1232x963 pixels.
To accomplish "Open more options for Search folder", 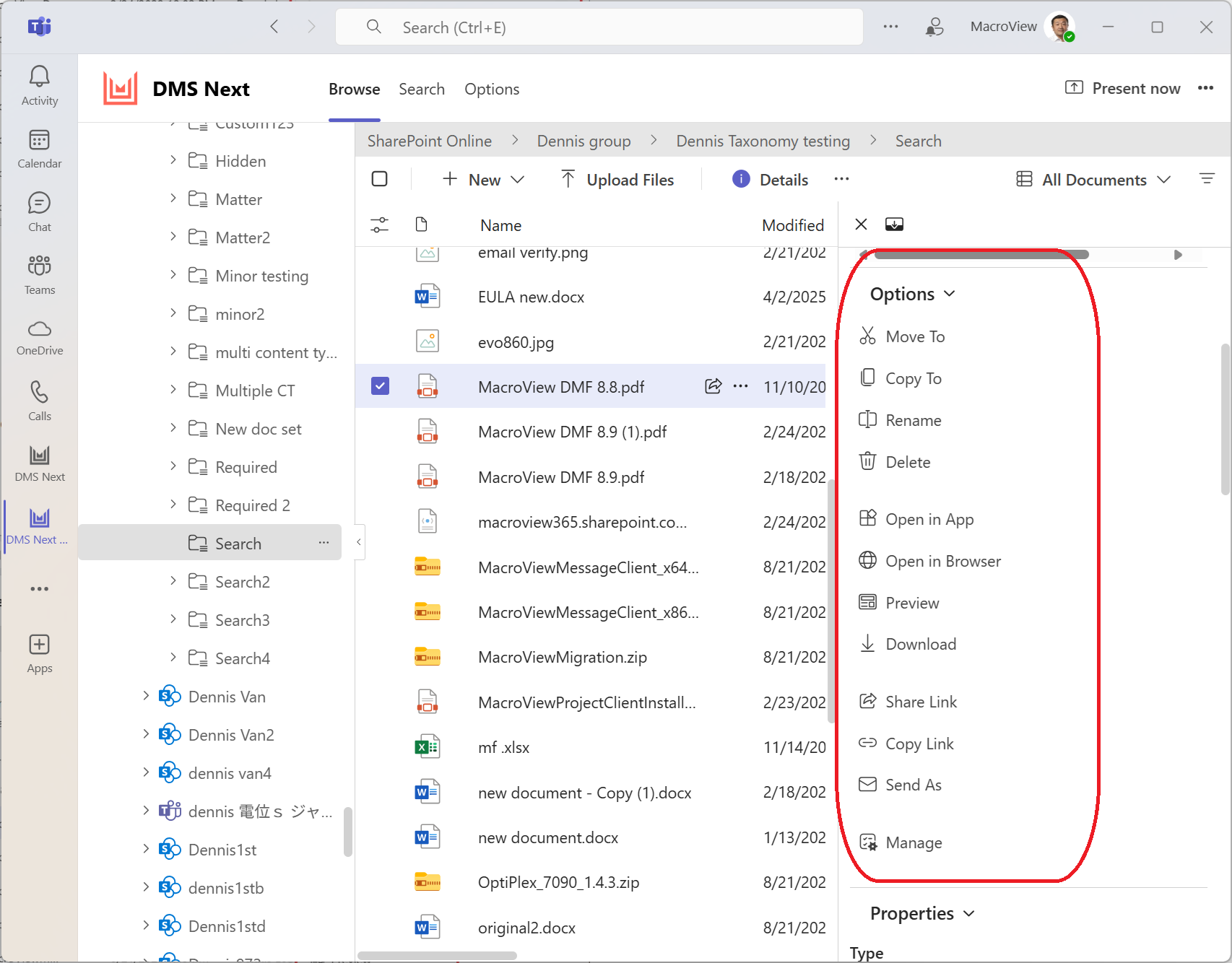I will click(x=324, y=542).
